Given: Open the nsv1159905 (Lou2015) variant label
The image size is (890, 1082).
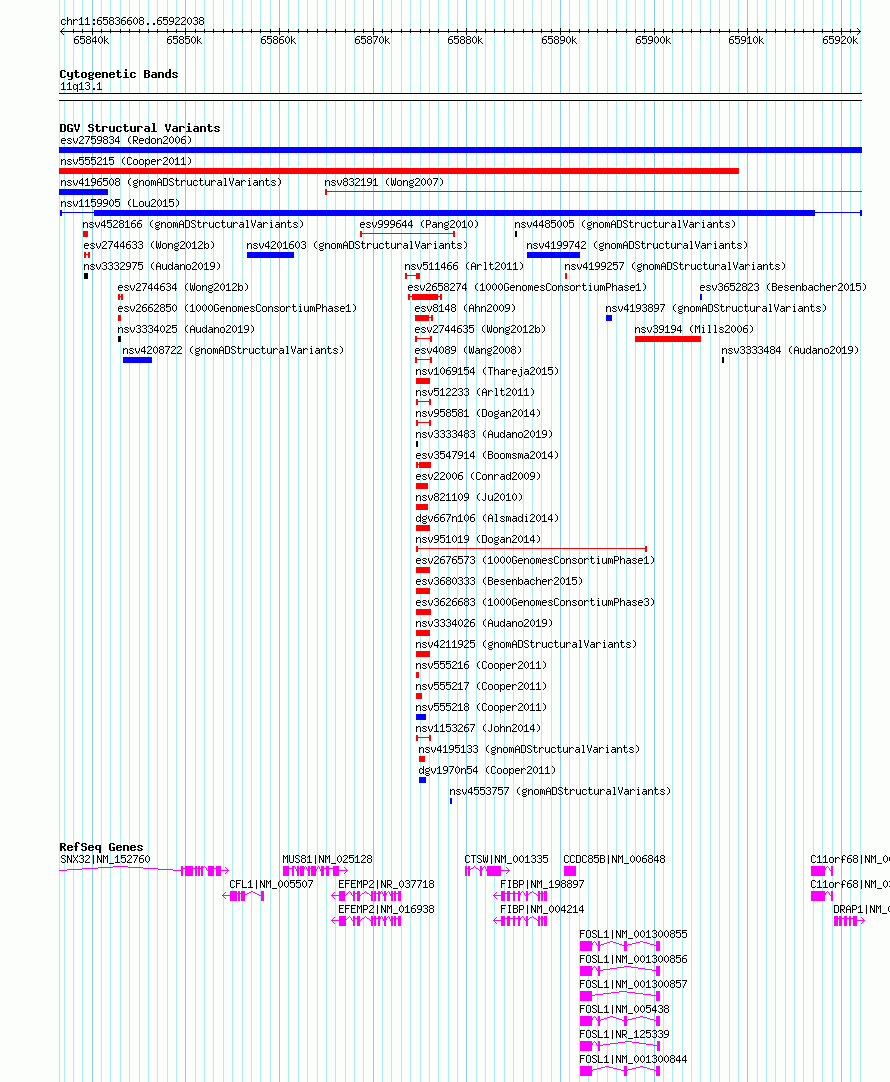Looking at the screenshot, I should 120,203.
